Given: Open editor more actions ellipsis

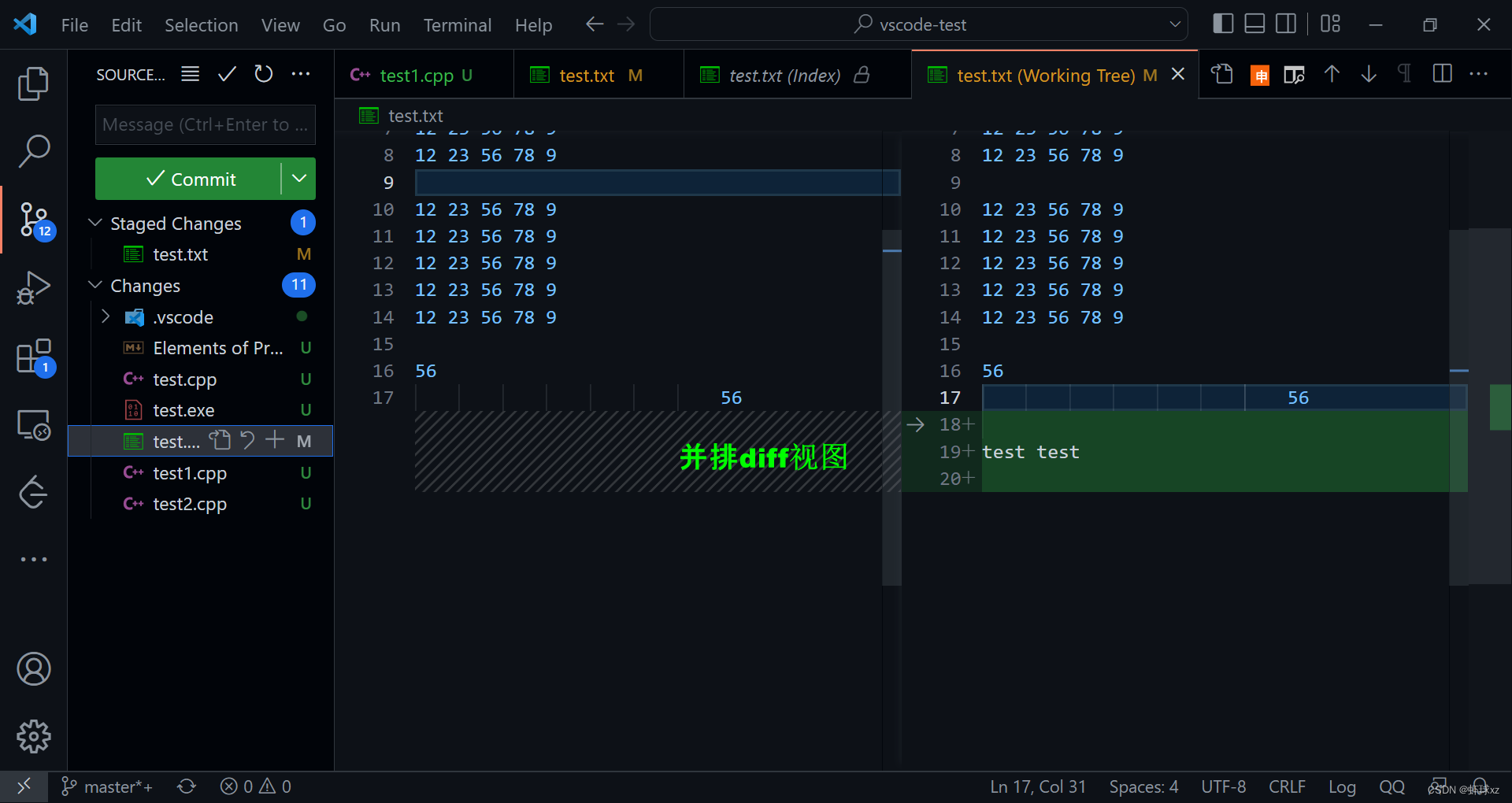Looking at the screenshot, I should (x=1479, y=74).
